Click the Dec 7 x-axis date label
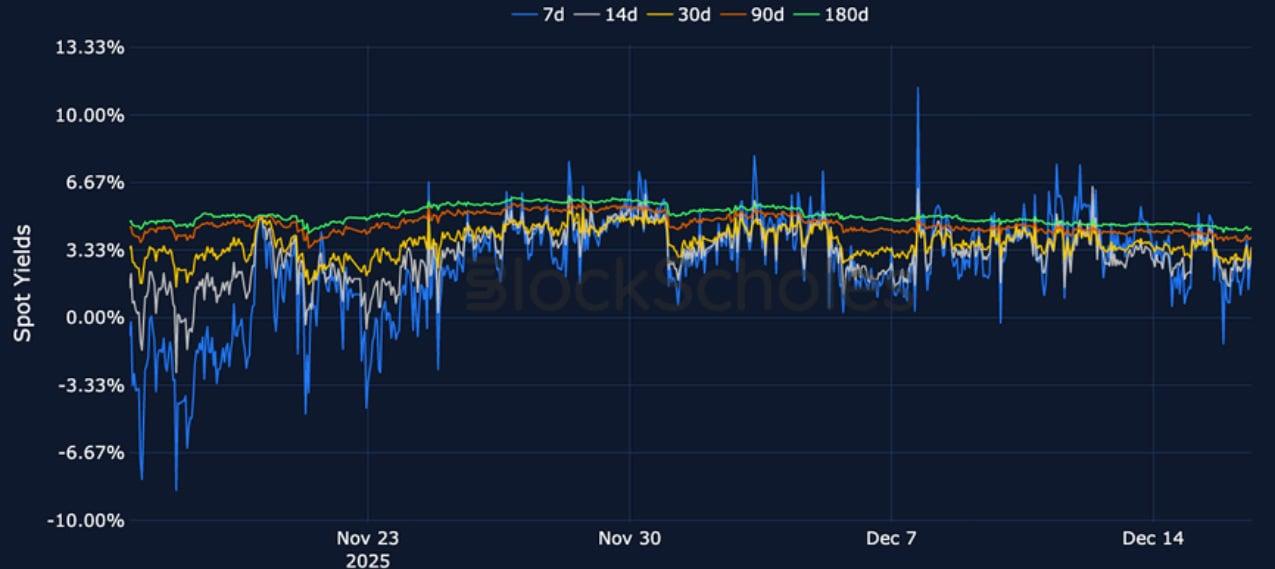The image size is (1275, 569). [892, 538]
